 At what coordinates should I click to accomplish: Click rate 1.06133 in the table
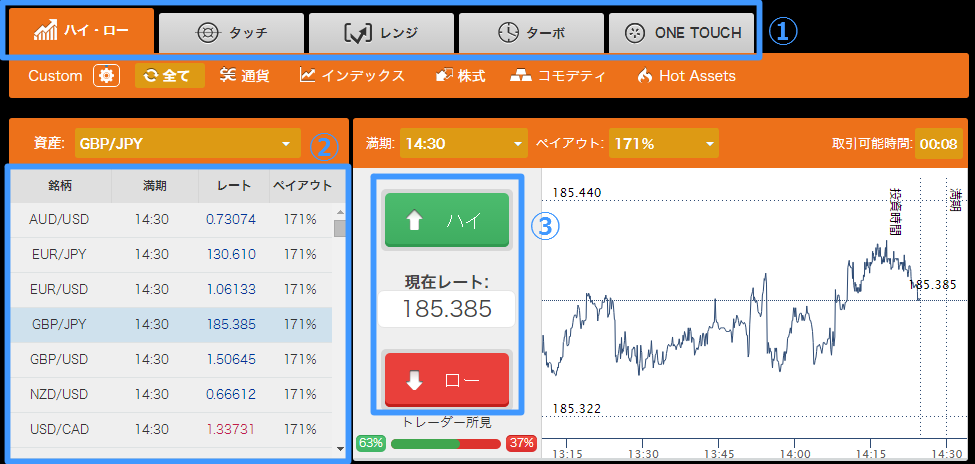click(x=231, y=289)
